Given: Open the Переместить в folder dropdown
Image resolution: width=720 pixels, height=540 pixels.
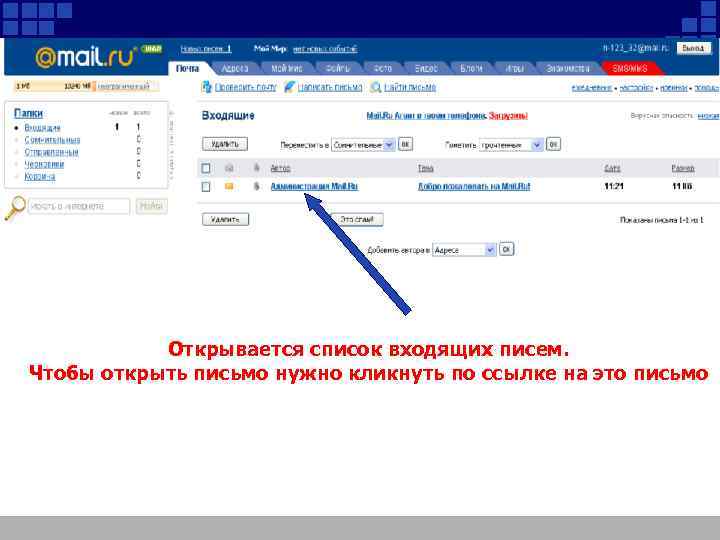Looking at the screenshot, I should pos(363,145).
